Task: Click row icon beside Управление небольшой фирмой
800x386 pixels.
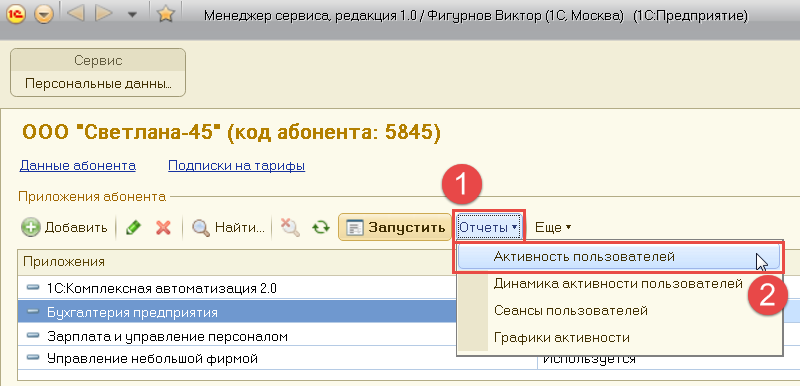Action: [33, 357]
